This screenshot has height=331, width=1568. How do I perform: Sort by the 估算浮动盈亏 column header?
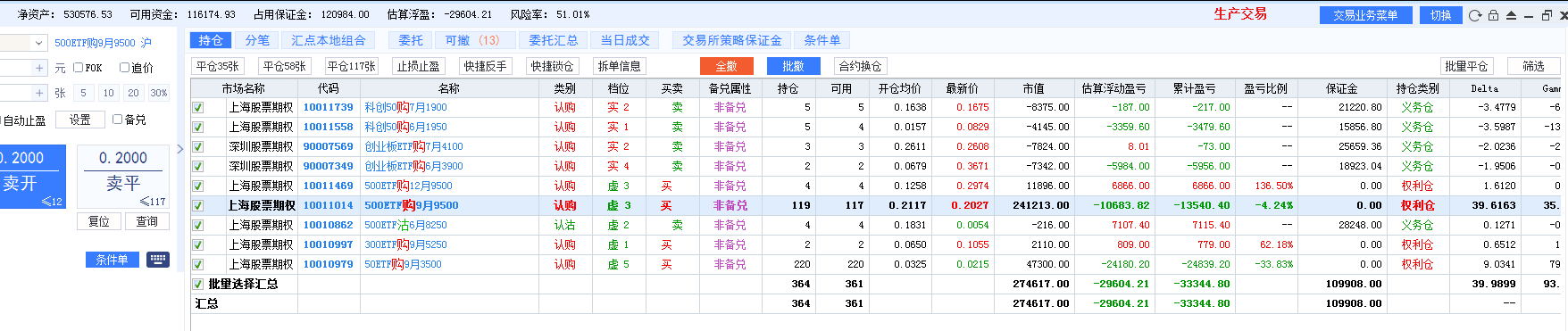point(1113,88)
